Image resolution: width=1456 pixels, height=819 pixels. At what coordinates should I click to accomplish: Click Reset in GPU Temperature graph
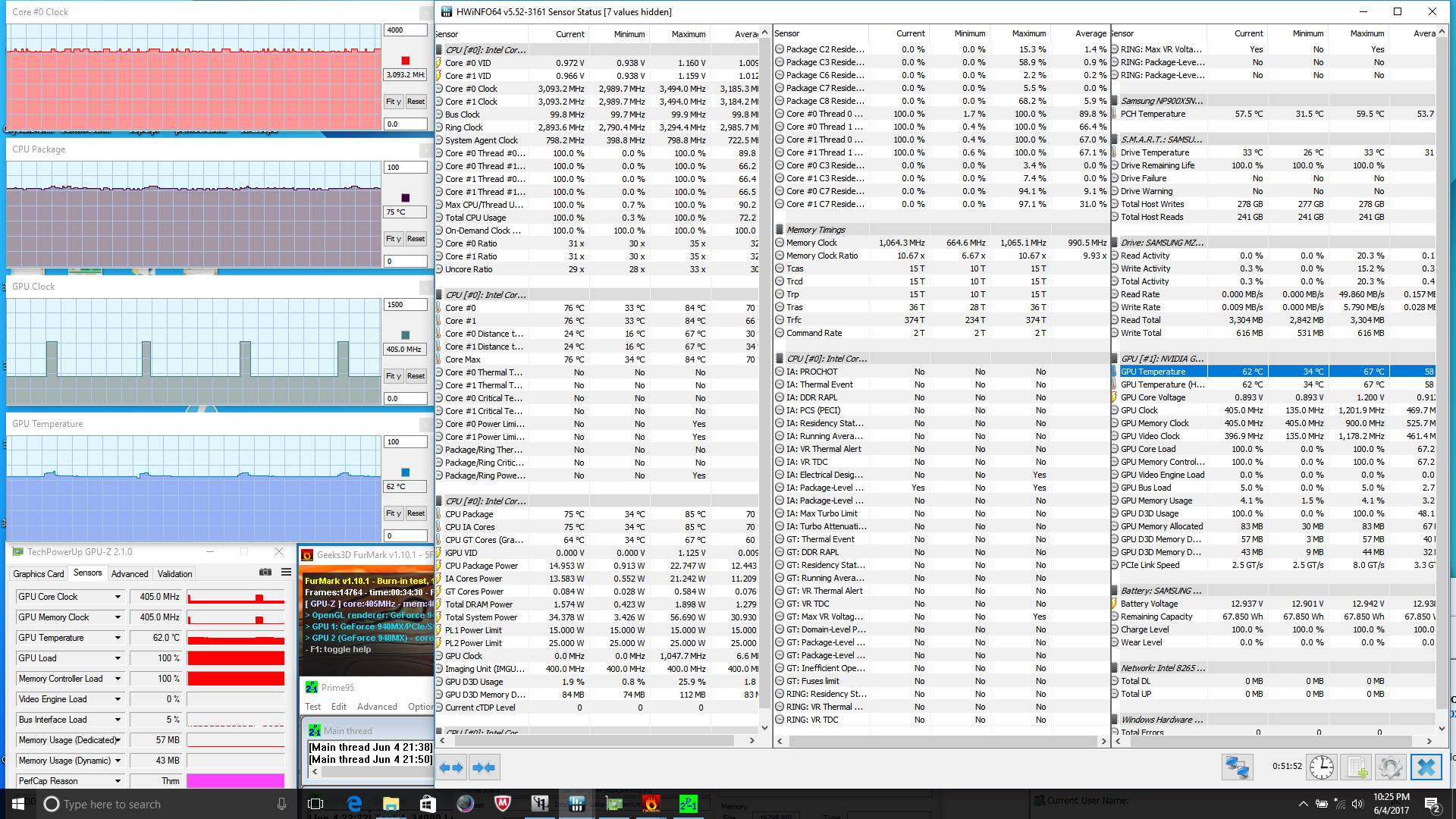click(x=416, y=513)
